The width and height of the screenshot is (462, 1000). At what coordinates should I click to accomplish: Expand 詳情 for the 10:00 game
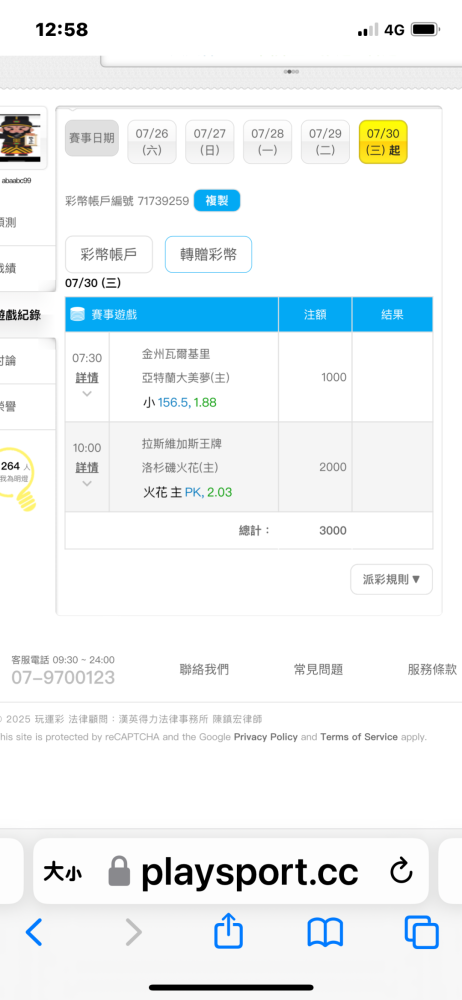pyautogui.click(x=87, y=467)
